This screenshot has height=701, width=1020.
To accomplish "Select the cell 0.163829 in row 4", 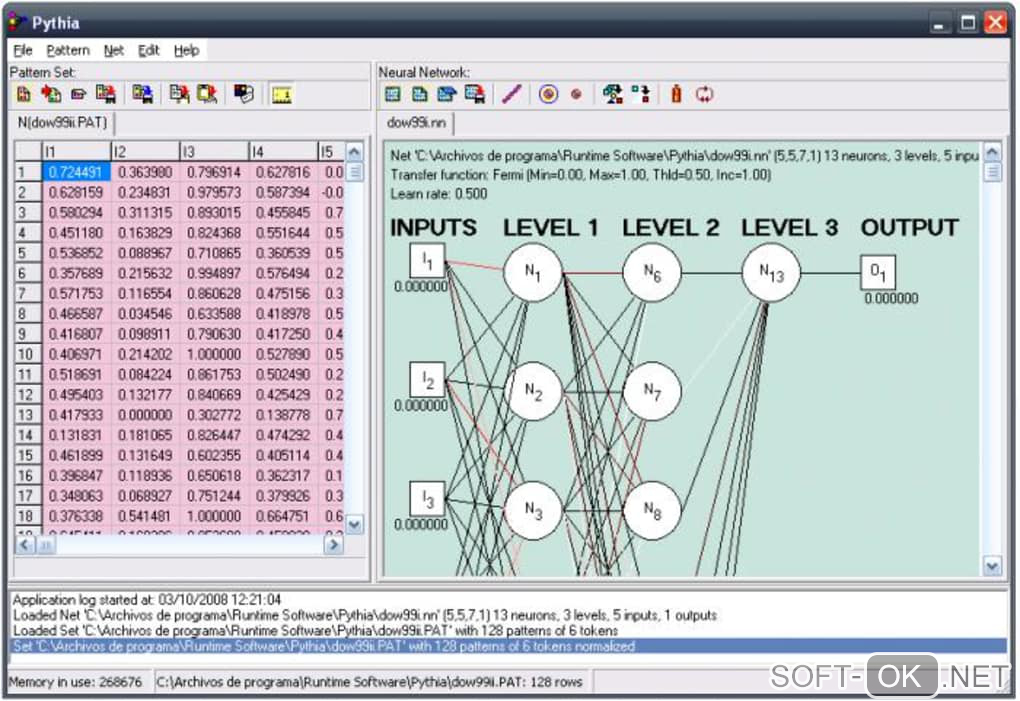I will [x=145, y=233].
